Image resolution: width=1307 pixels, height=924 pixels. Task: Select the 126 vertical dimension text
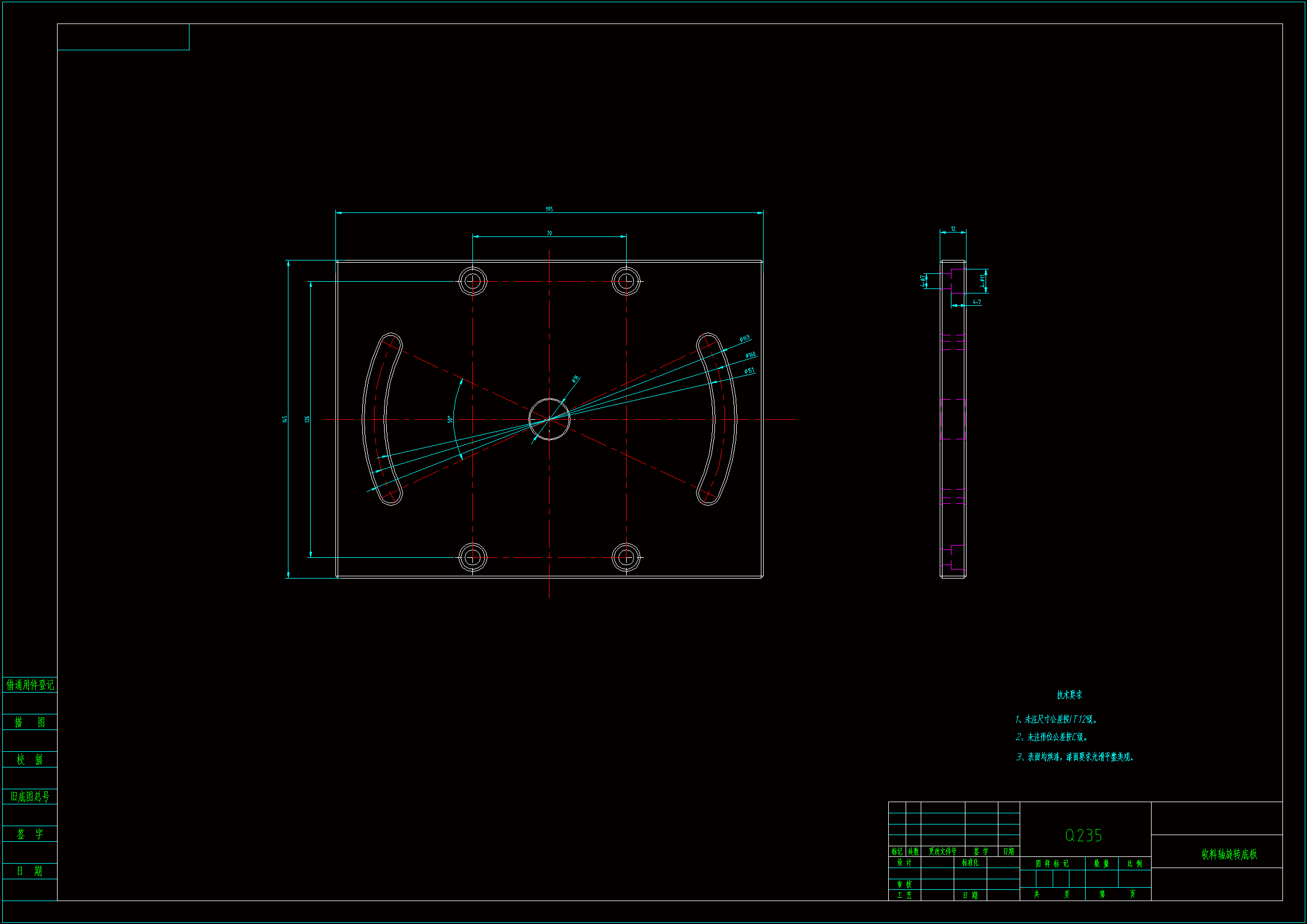pyautogui.click(x=307, y=419)
